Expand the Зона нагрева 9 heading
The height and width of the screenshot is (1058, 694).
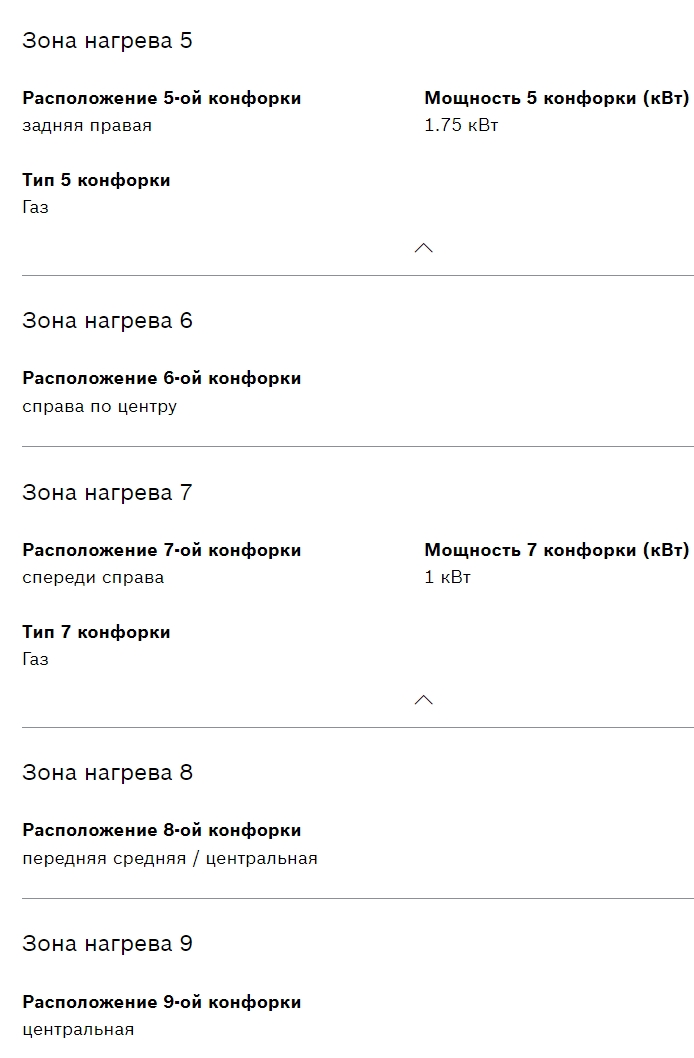tap(107, 944)
